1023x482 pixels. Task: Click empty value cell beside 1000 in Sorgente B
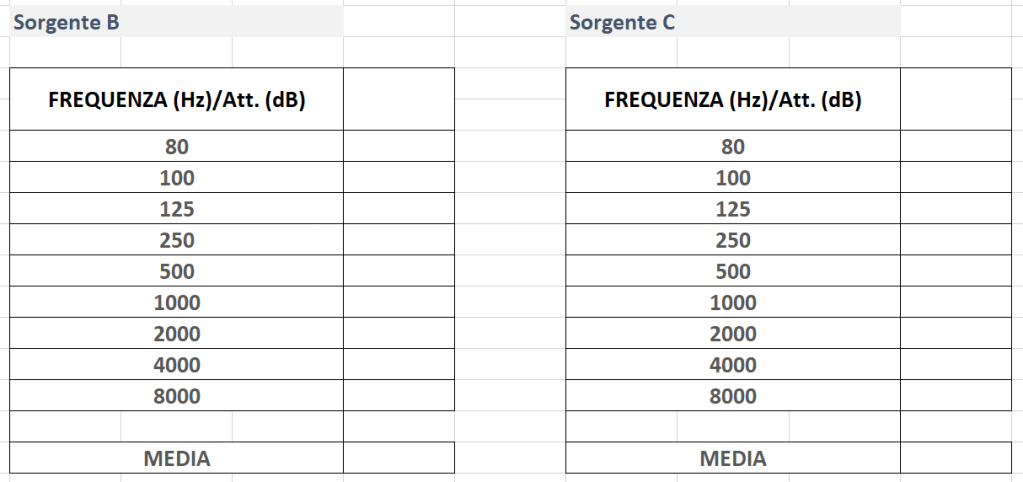(398, 302)
